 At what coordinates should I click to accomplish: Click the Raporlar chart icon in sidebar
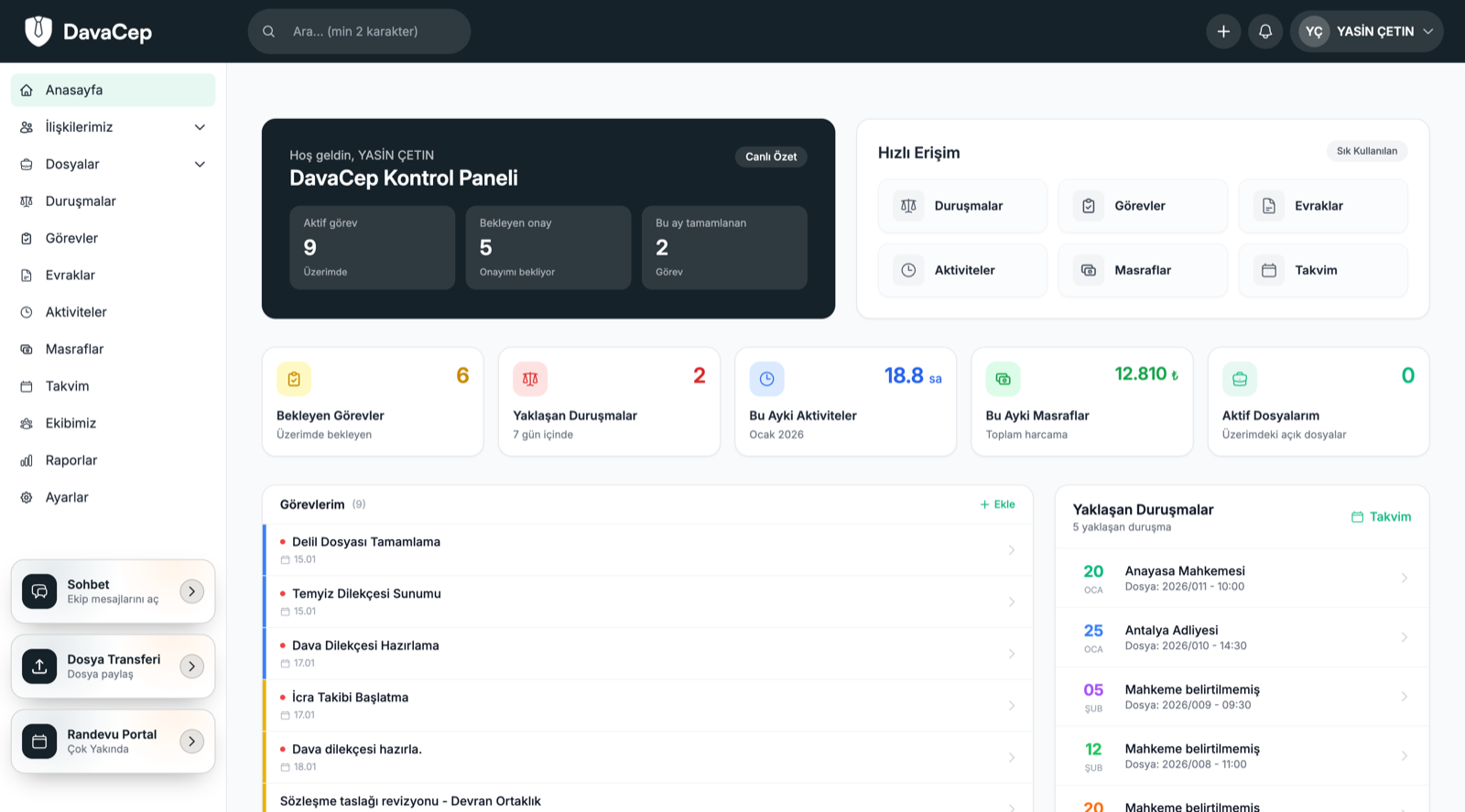[x=27, y=460]
